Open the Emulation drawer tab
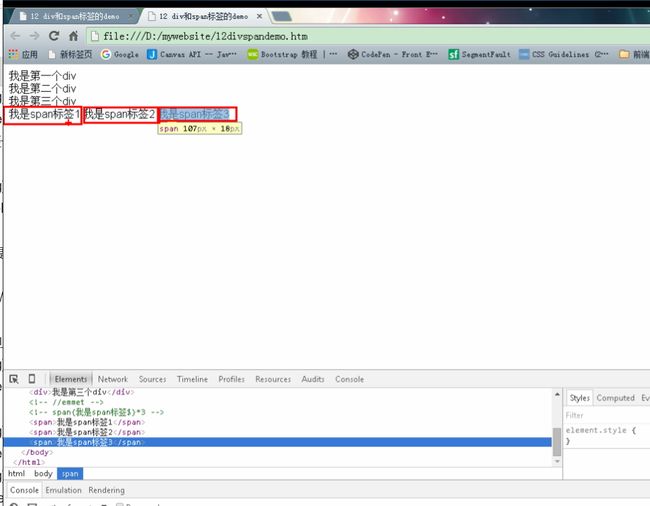The height and width of the screenshot is (506, 650). tap(63, 490)
